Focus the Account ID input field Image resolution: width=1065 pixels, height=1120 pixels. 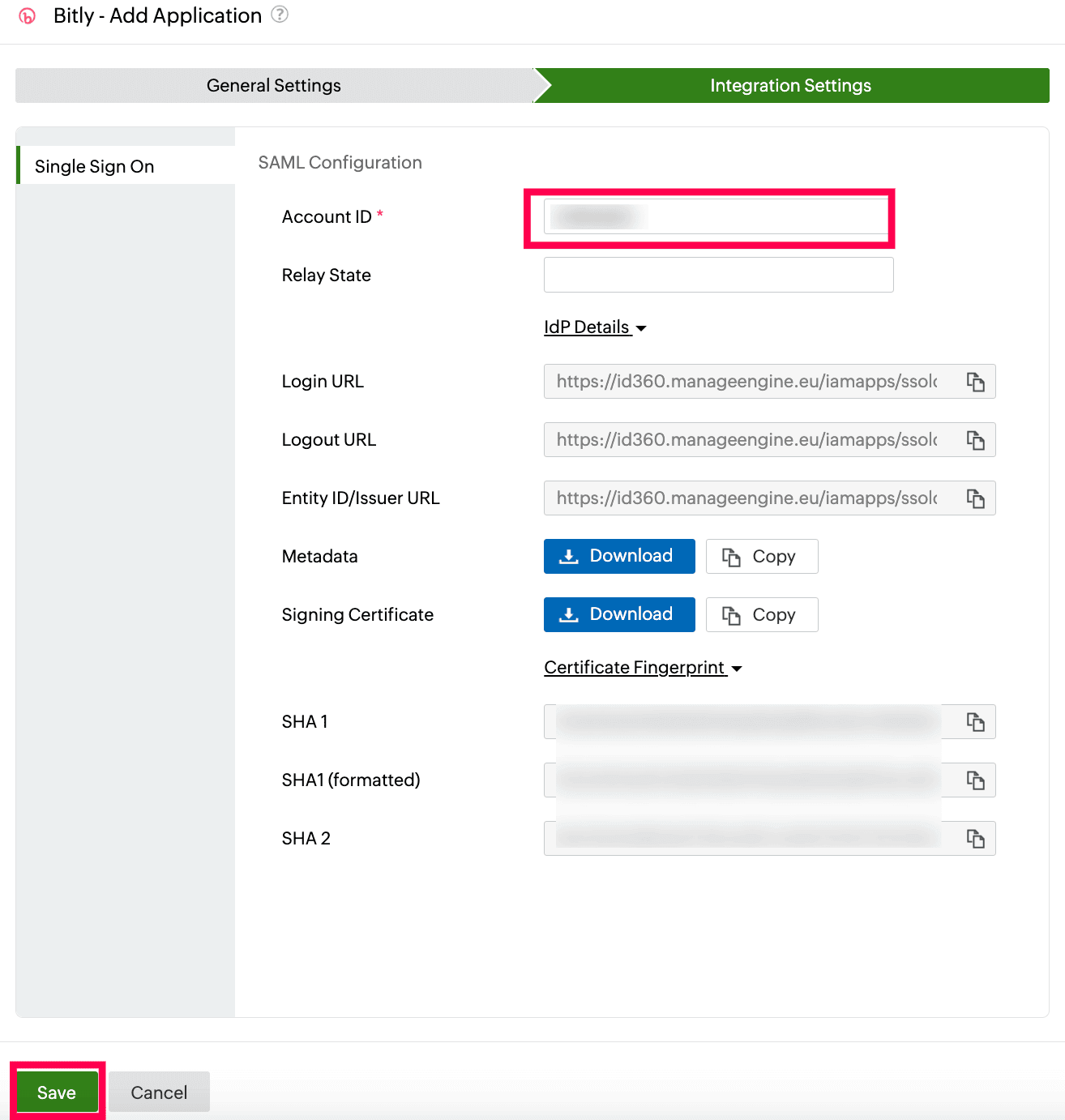pyautogui.click(x=716, y=216)
